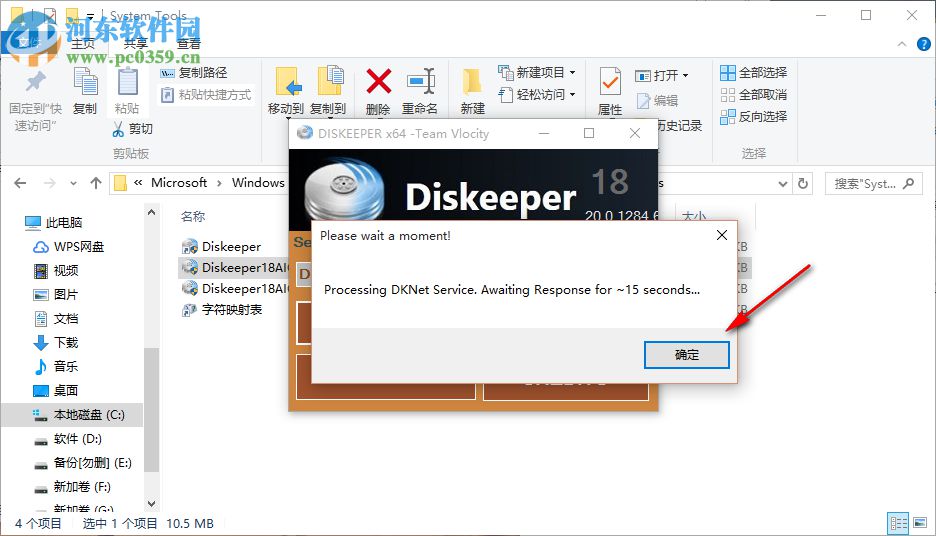Go up one folder level arrow
This screenshot has width=936, height=536.
[96, 183]
